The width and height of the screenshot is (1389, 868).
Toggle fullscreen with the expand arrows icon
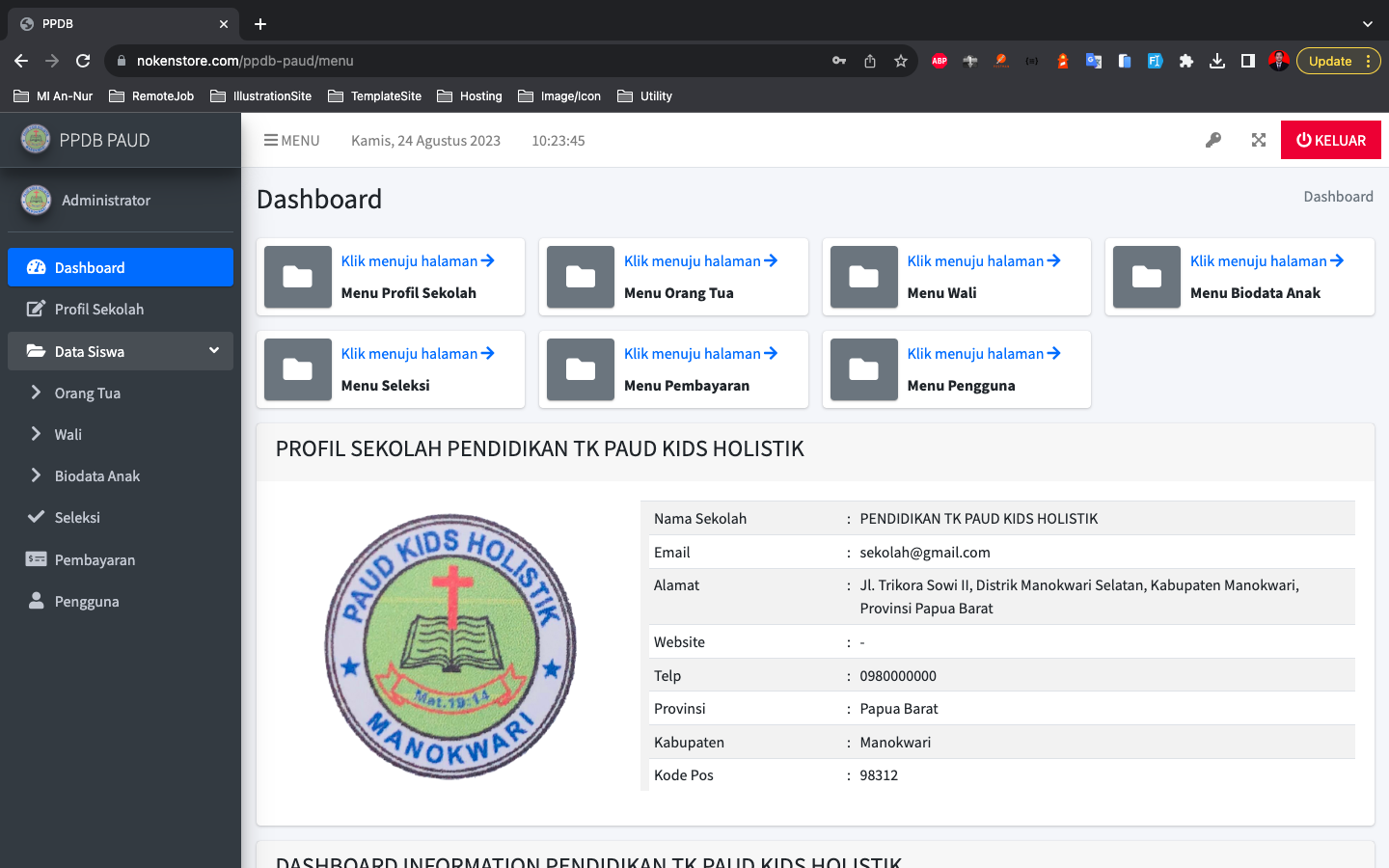pos(1259,140)
